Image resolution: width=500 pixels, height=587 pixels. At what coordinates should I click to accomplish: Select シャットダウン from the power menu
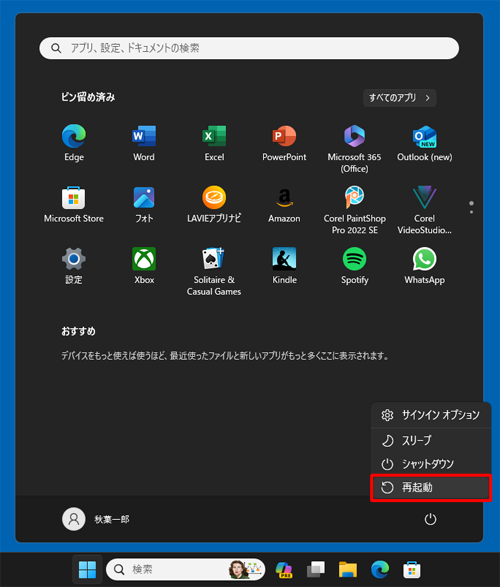(x=431, y=464)
